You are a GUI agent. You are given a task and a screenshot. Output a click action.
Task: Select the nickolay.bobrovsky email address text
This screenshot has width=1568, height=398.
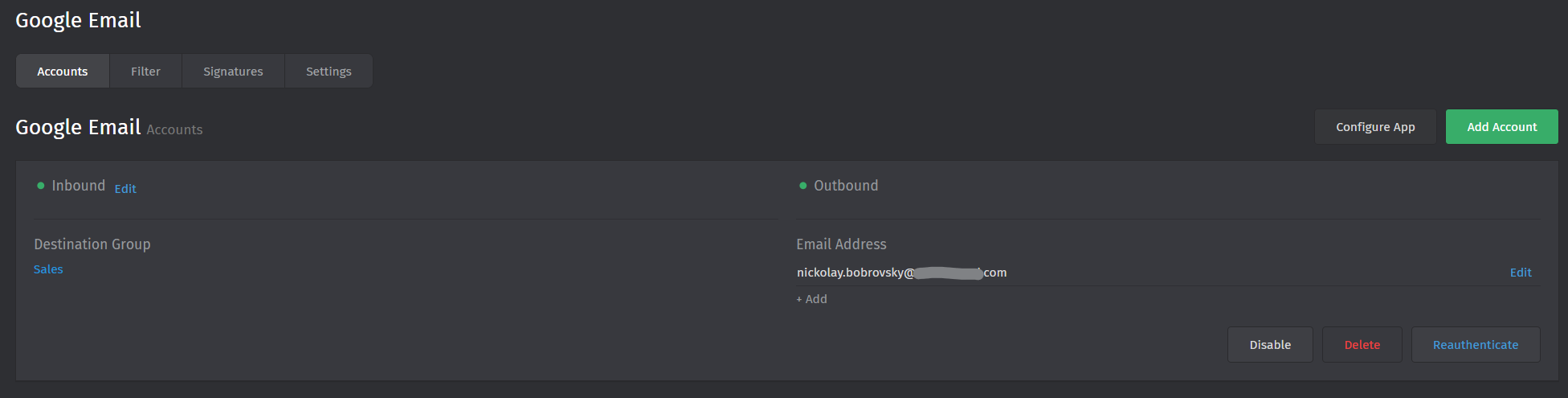coord(901,273)
